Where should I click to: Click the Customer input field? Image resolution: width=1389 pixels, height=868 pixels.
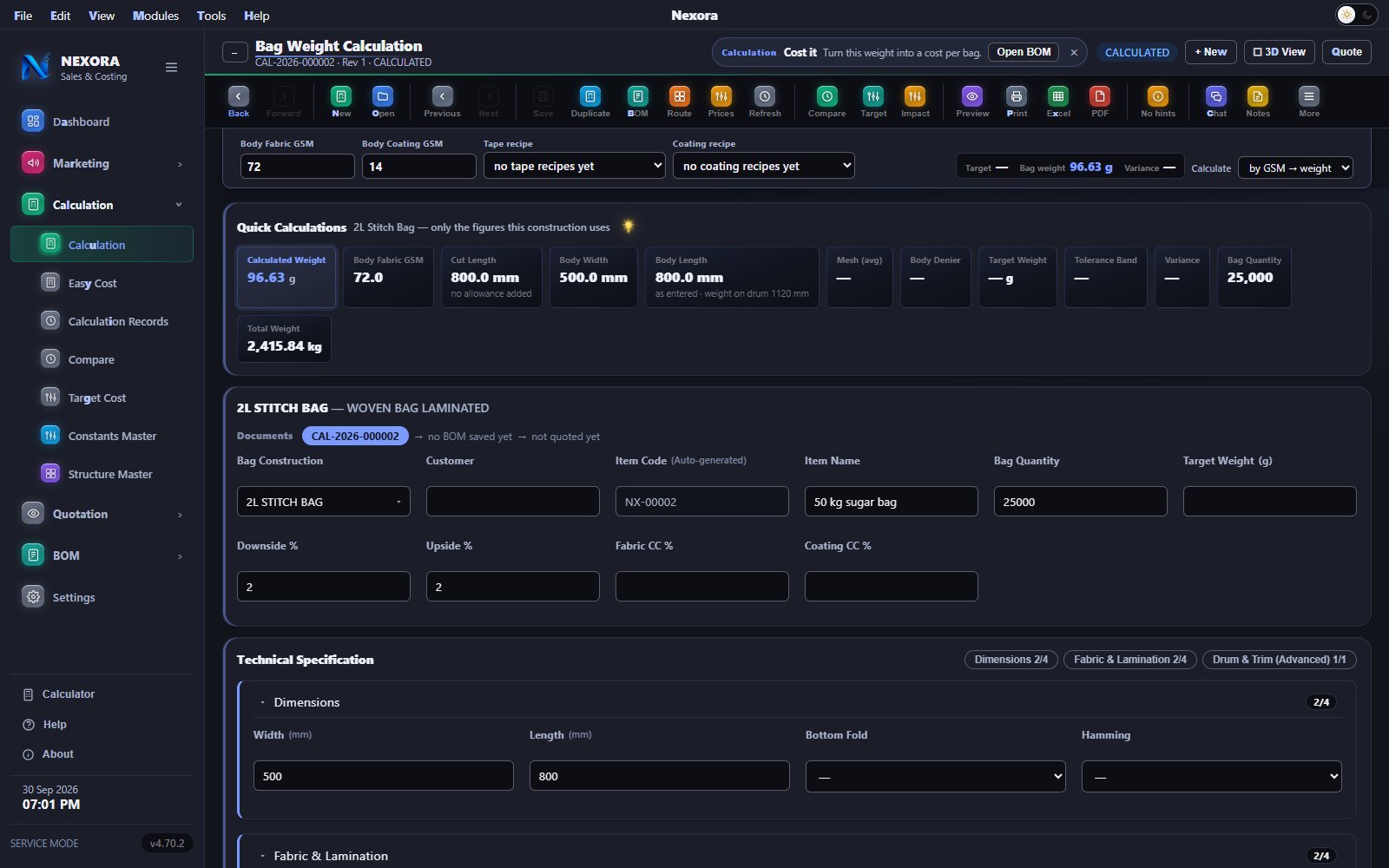[513, 502]
